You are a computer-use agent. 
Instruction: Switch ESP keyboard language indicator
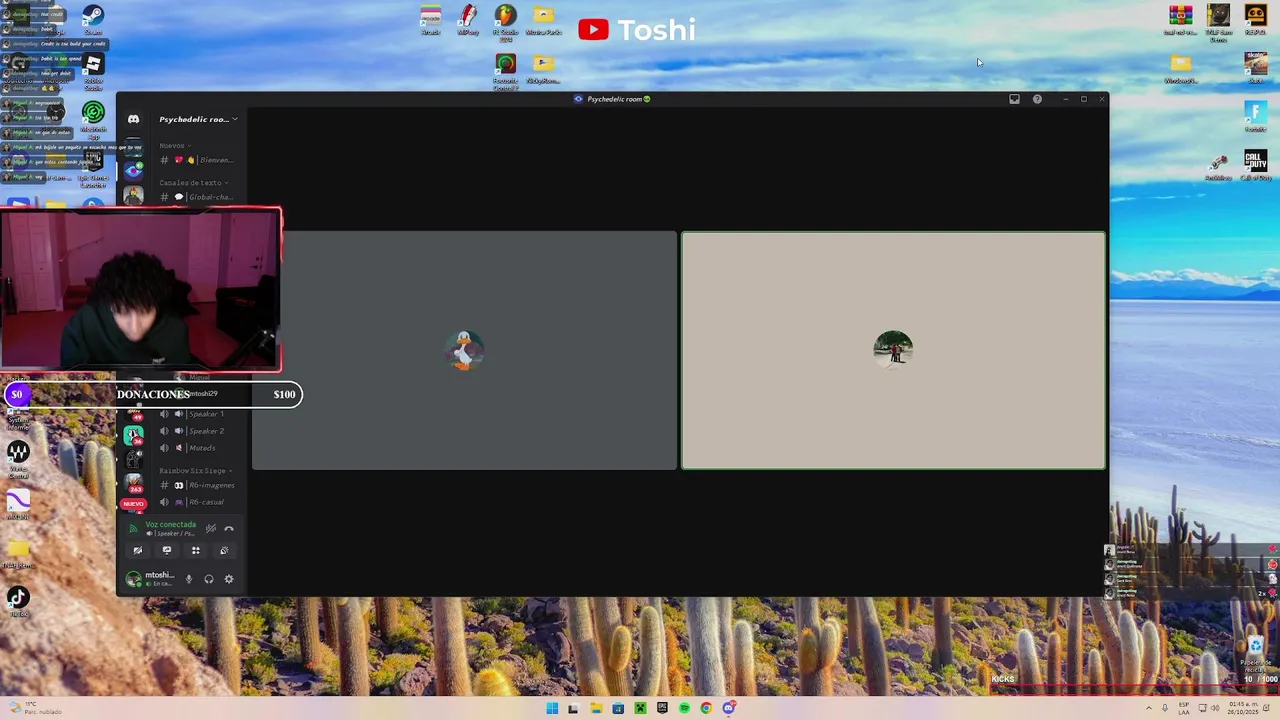click(x=1184, y=708)
